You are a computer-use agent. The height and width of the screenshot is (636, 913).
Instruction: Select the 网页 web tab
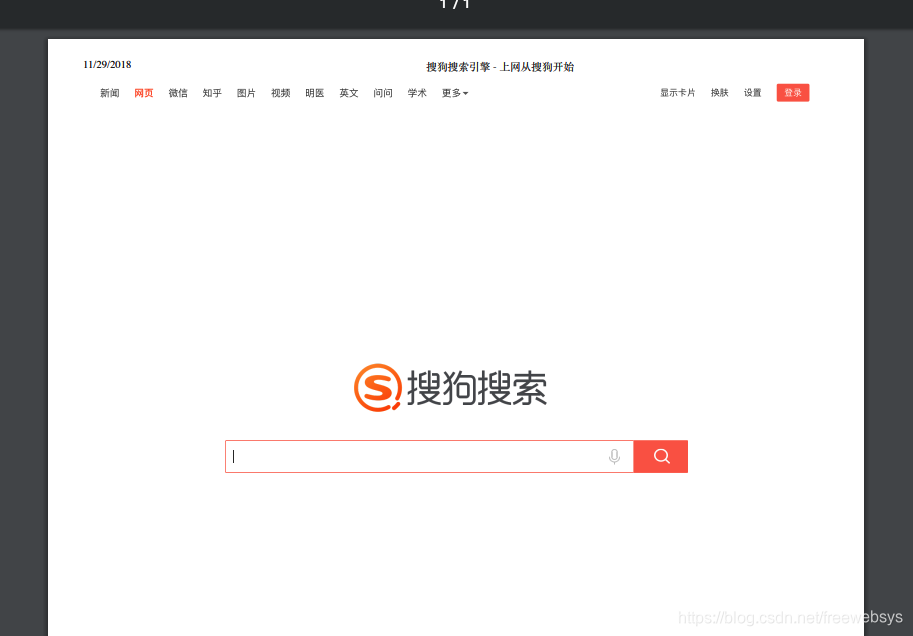coord(144,93)
